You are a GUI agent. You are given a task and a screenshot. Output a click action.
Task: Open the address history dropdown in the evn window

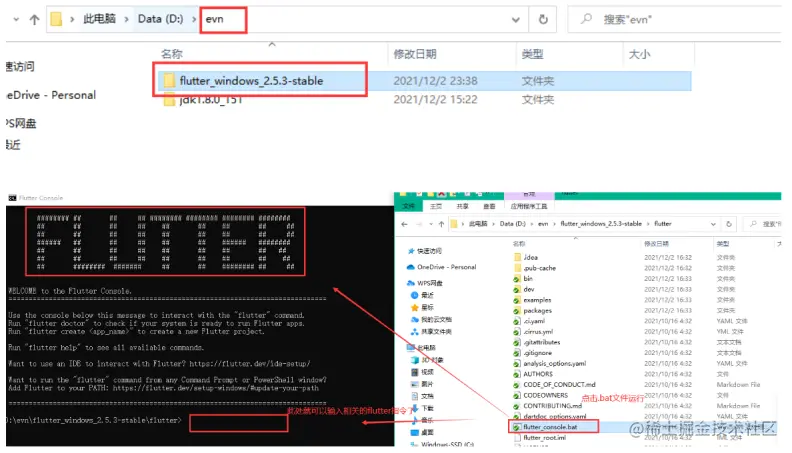coord(516,20)
